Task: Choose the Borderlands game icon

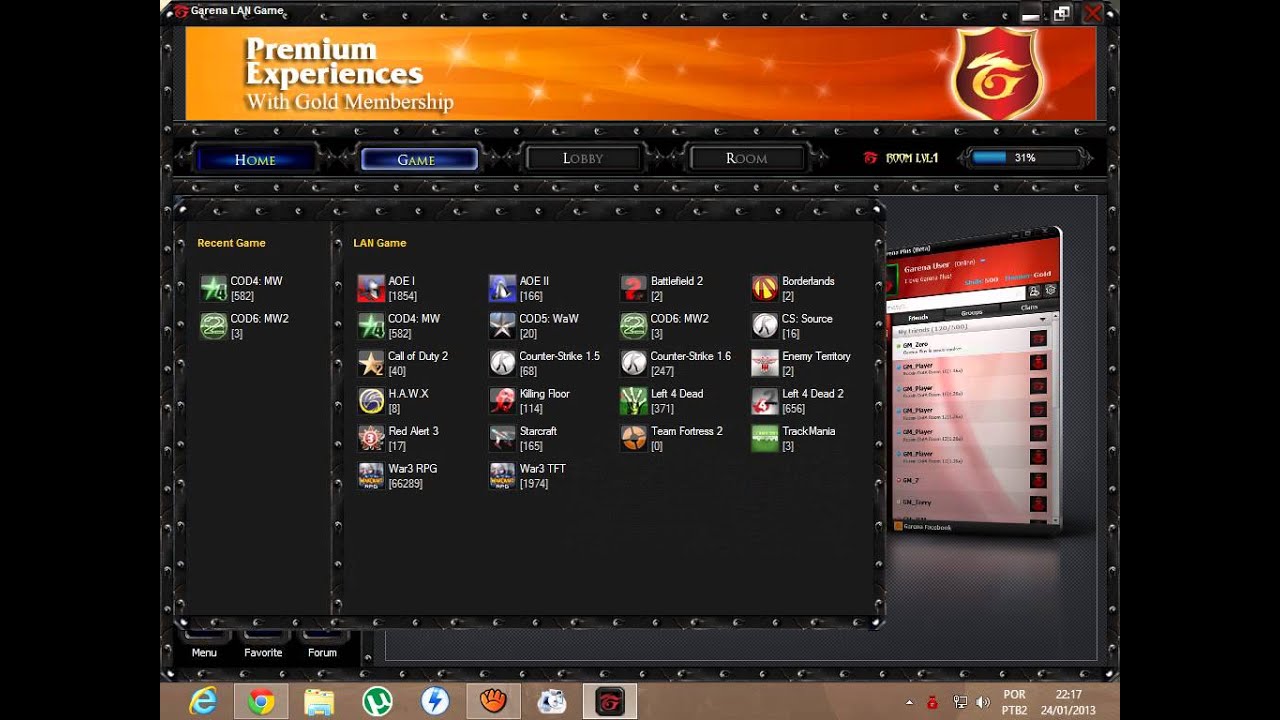Action: tap(765, 289)
